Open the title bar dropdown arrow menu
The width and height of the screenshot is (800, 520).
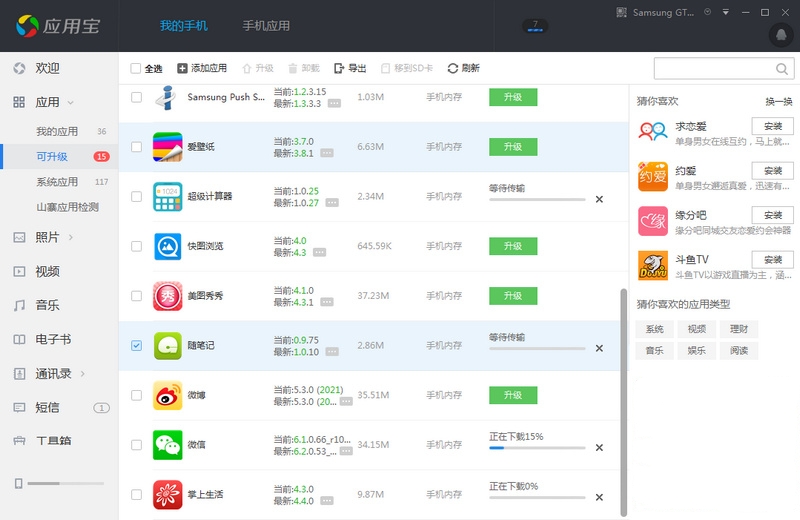pos(725,12)
